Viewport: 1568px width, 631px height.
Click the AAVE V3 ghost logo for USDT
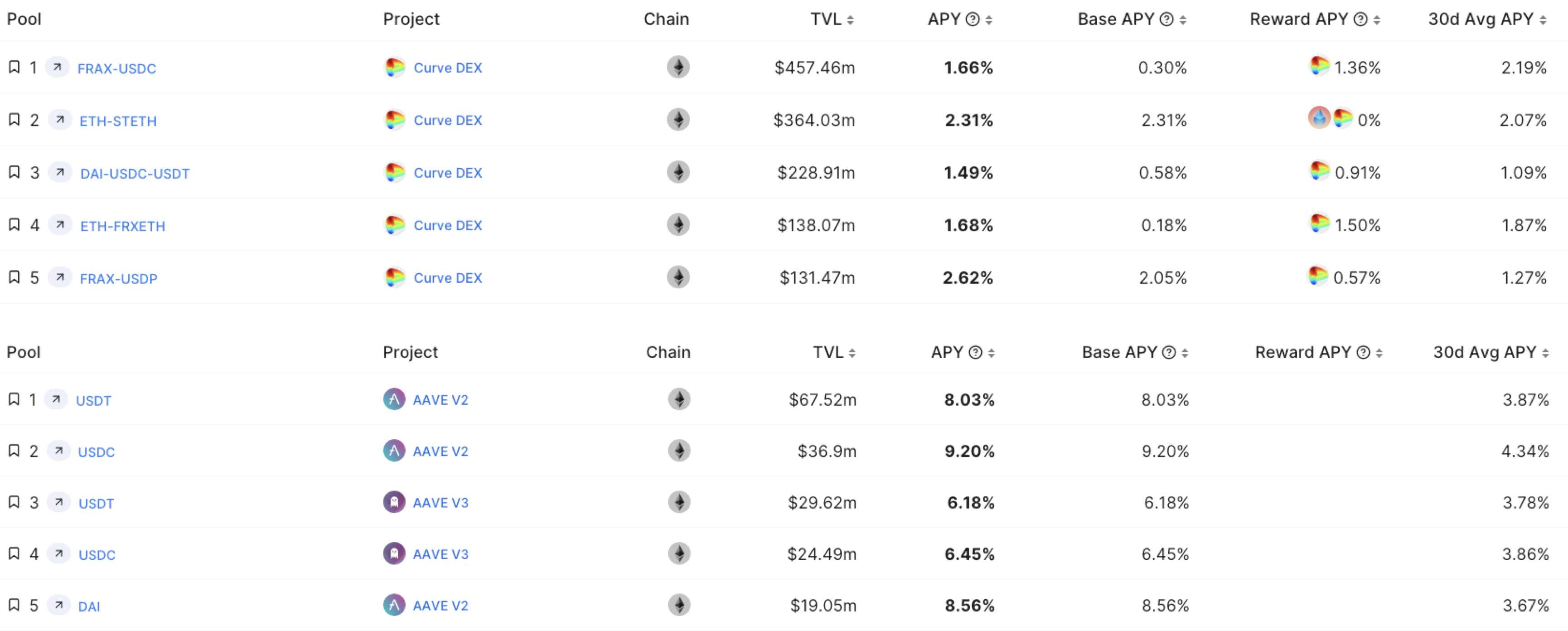pyautogui.click(x=394, y=502)
